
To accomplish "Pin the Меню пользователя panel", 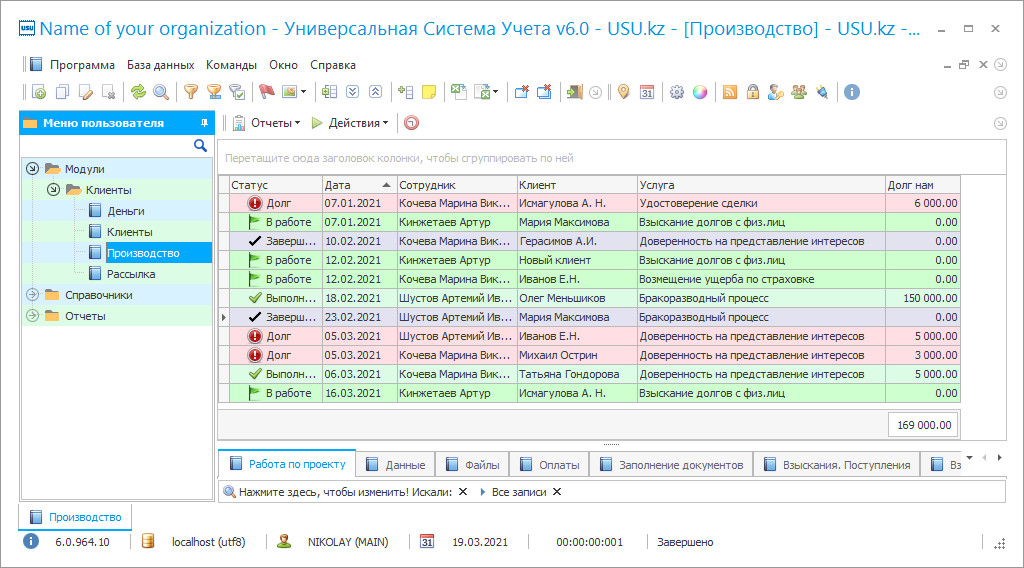I will [x=204, y=123].
